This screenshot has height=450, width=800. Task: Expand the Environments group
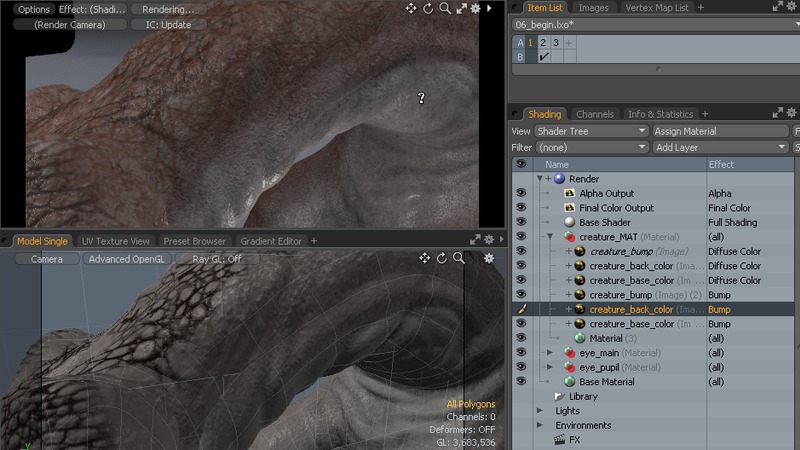(540, 425)
